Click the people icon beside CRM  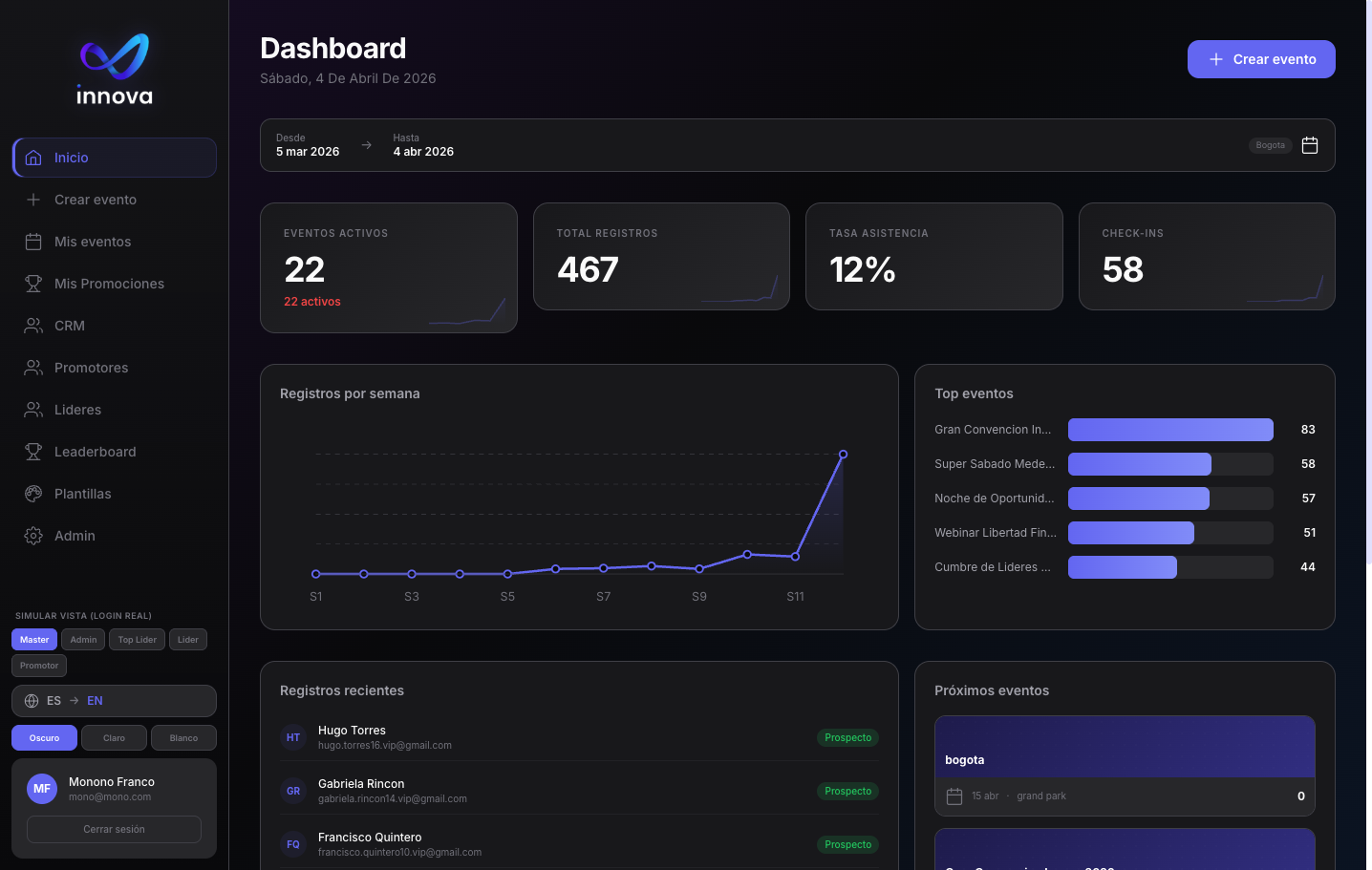[x=33, y=326]
